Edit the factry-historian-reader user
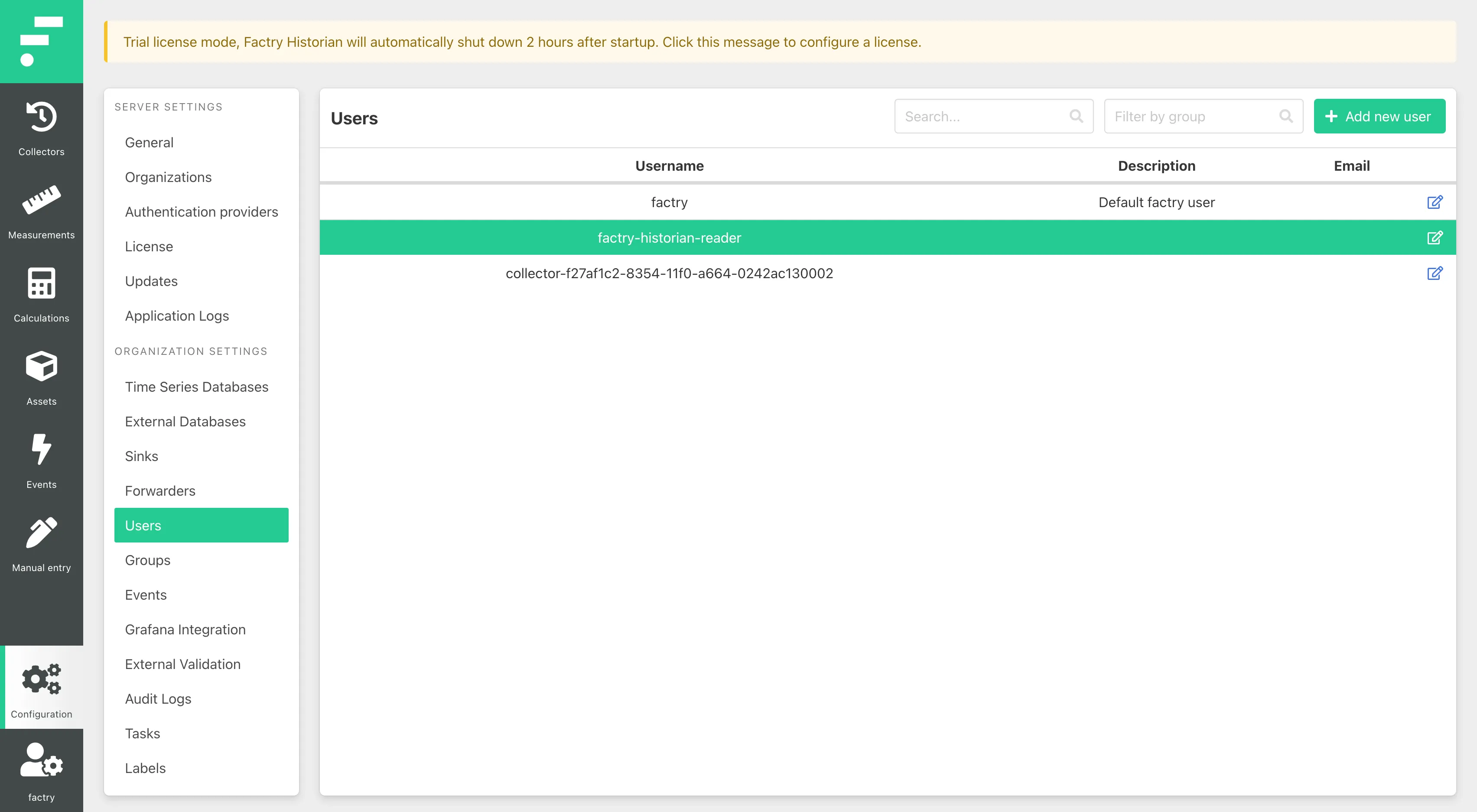 coord(1435,237)
